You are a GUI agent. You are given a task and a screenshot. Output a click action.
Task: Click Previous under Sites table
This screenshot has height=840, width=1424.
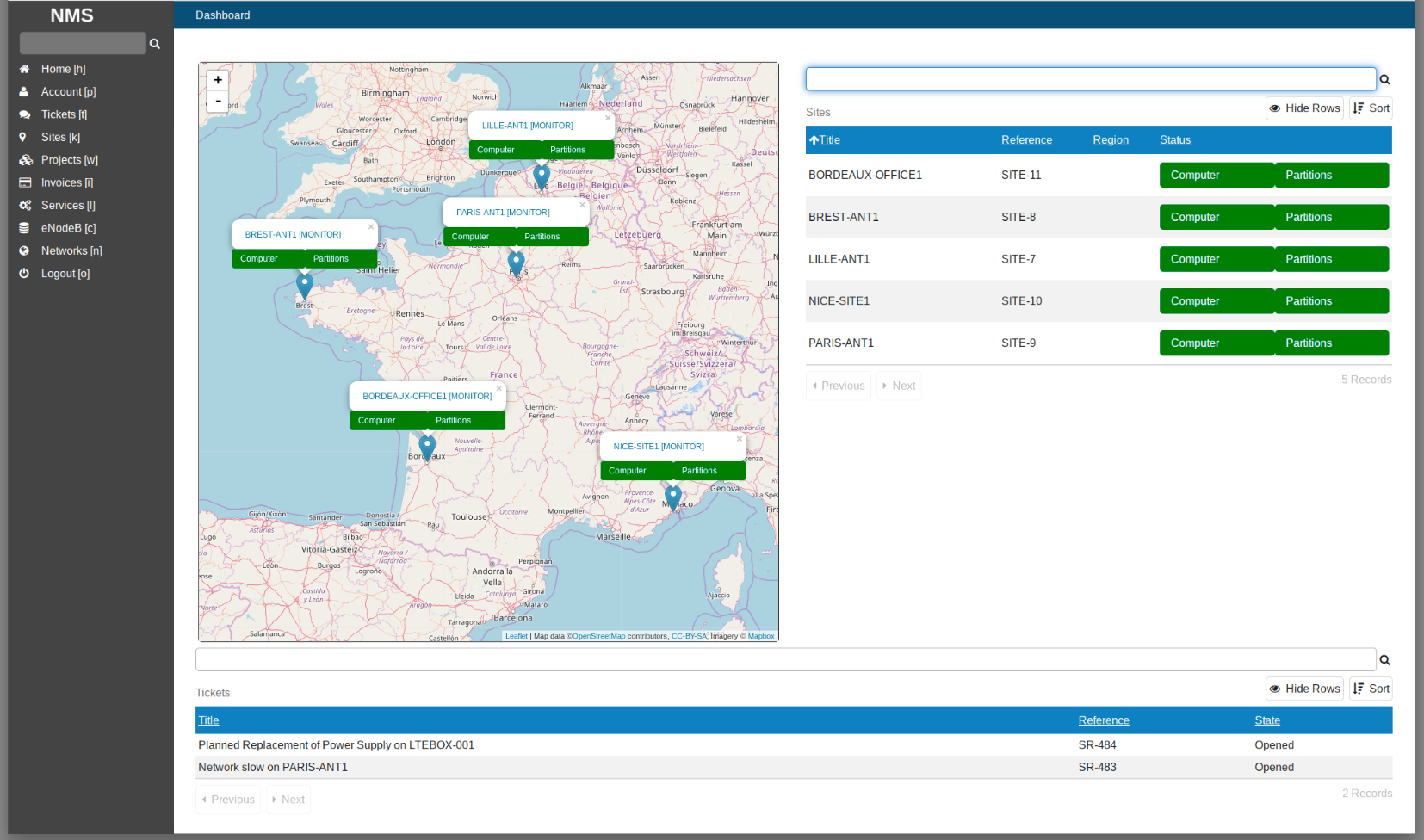tap(839, 386)
